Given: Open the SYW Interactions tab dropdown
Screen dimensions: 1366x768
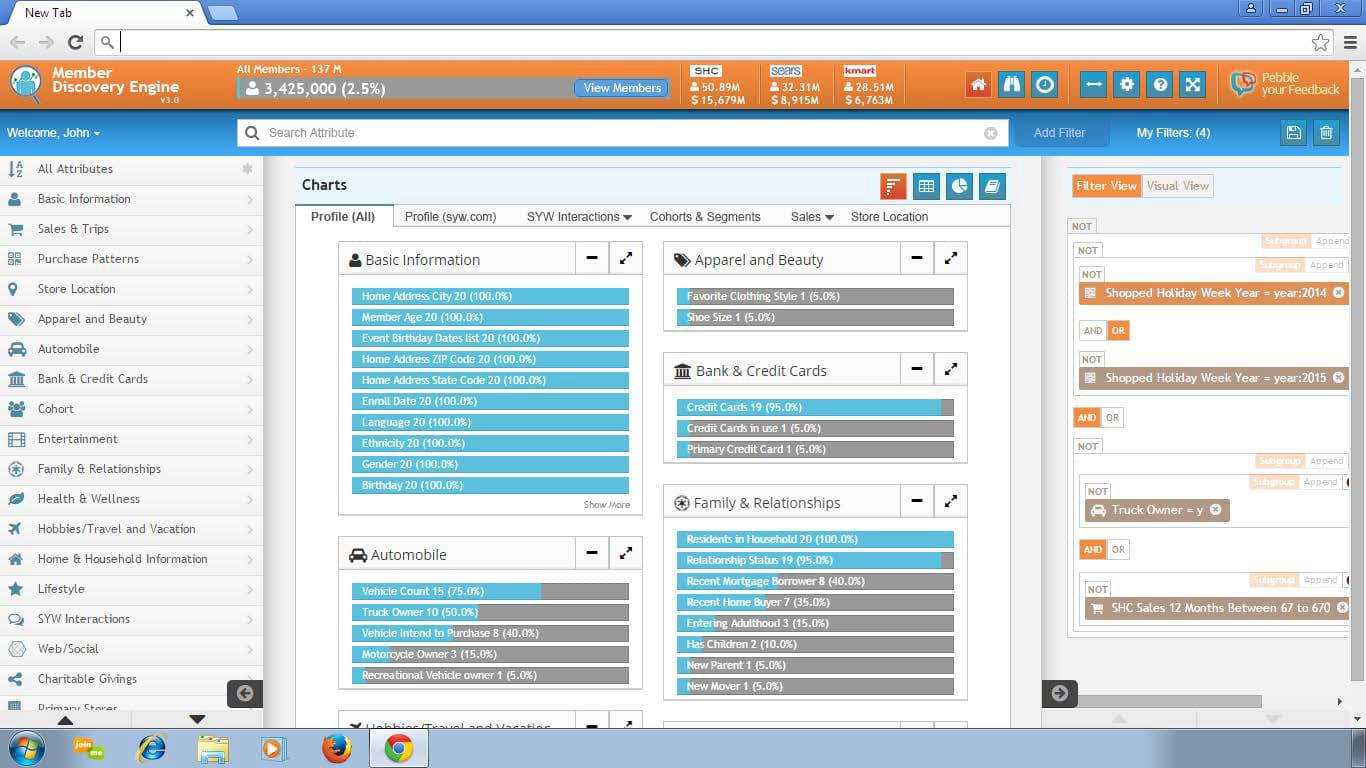Looking at the screenshot, I should coord(579,217).
